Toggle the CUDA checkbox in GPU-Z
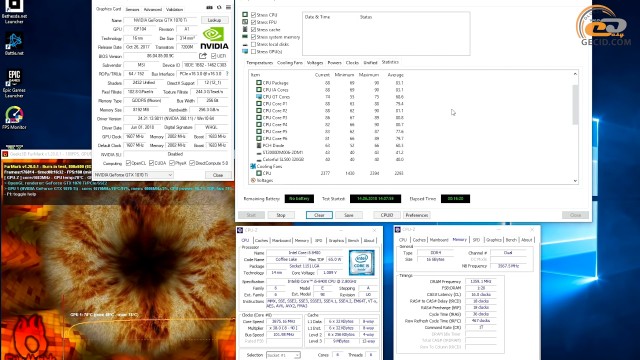This screenshot has width=640, height=360. (x=151, y=163)
